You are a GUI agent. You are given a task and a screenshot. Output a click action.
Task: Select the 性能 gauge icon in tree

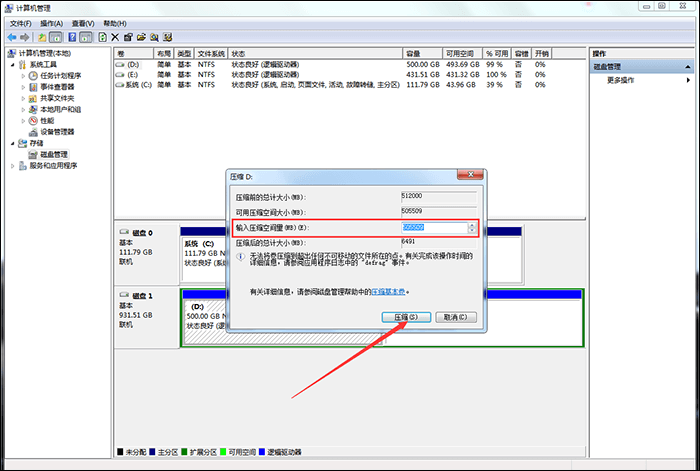tap(33, 121)
